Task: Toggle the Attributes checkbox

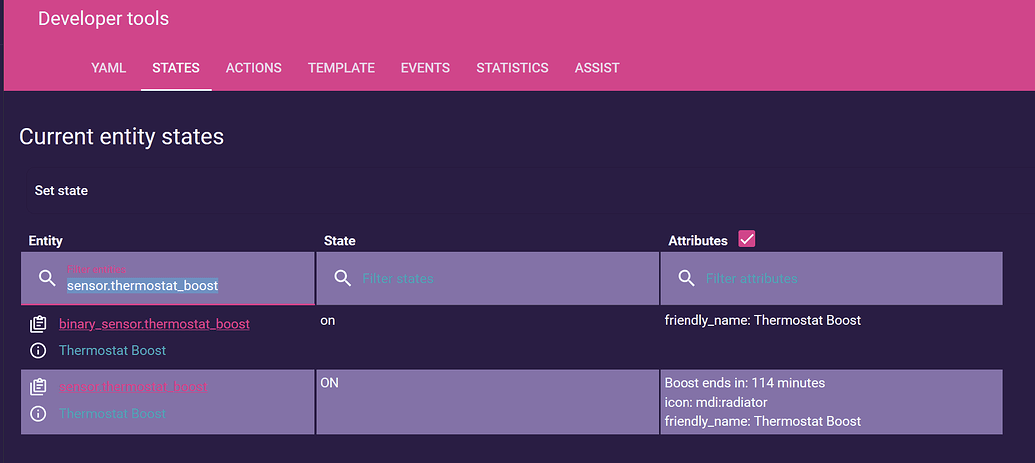Action: (x=747, y=239)
